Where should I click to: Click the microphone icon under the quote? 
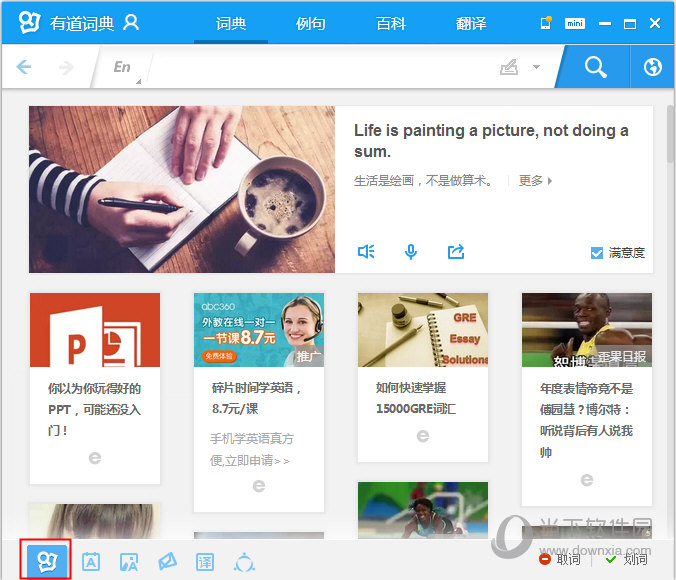(x=411, y=252)
